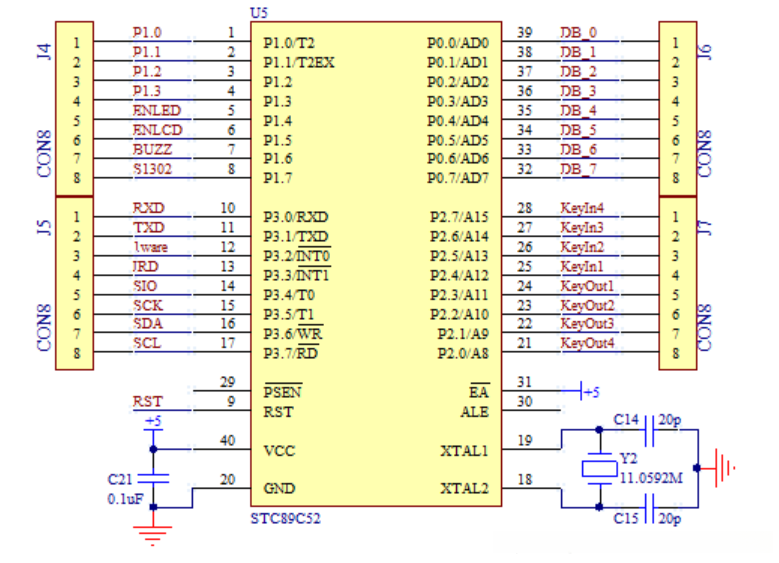Select the ENLCD net label

click(x=157, y=130)
